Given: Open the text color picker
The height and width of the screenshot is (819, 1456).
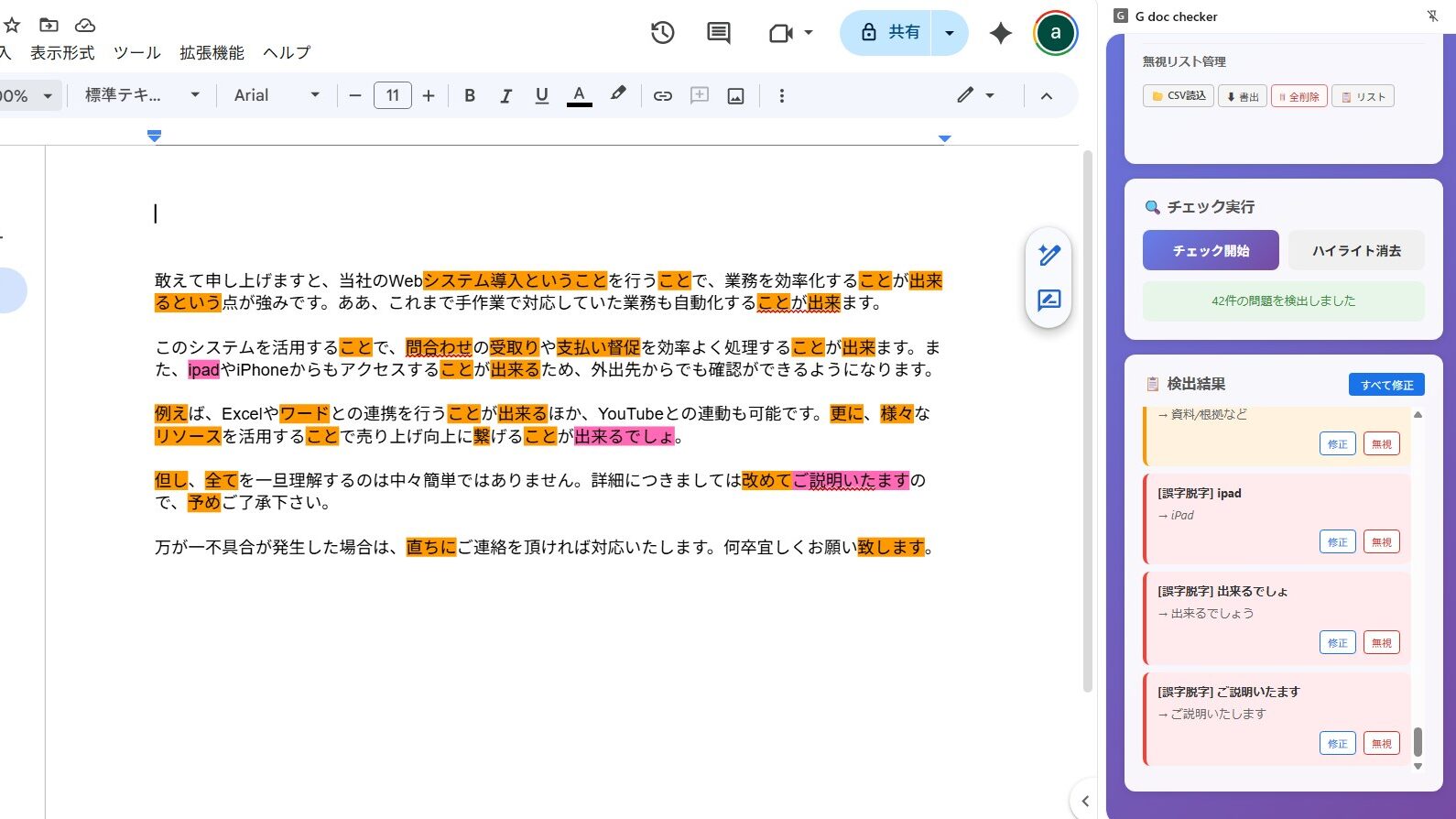Looking at the screenshot, I should click(x=579, y=95).
